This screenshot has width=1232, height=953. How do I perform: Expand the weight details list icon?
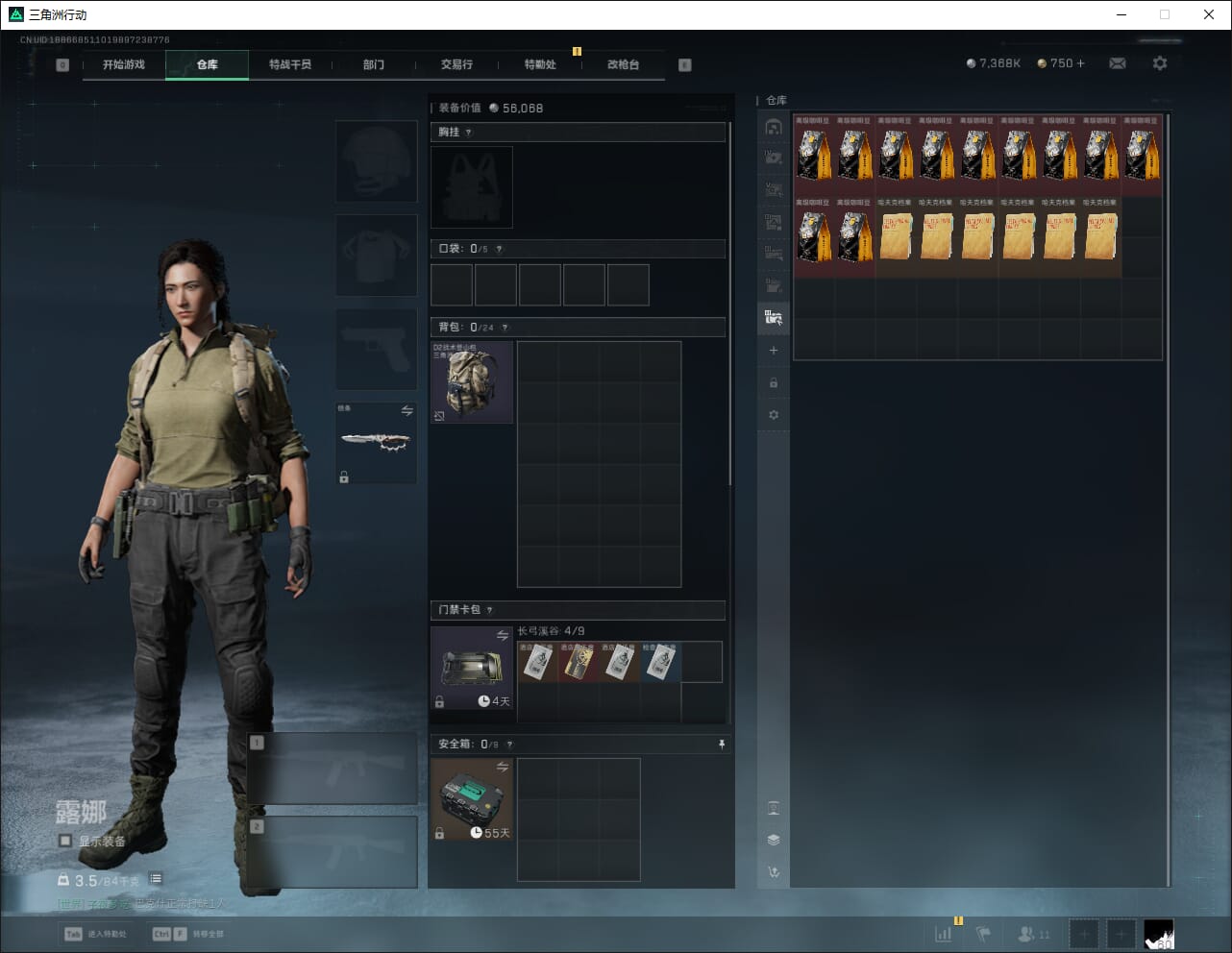point(156,879)
